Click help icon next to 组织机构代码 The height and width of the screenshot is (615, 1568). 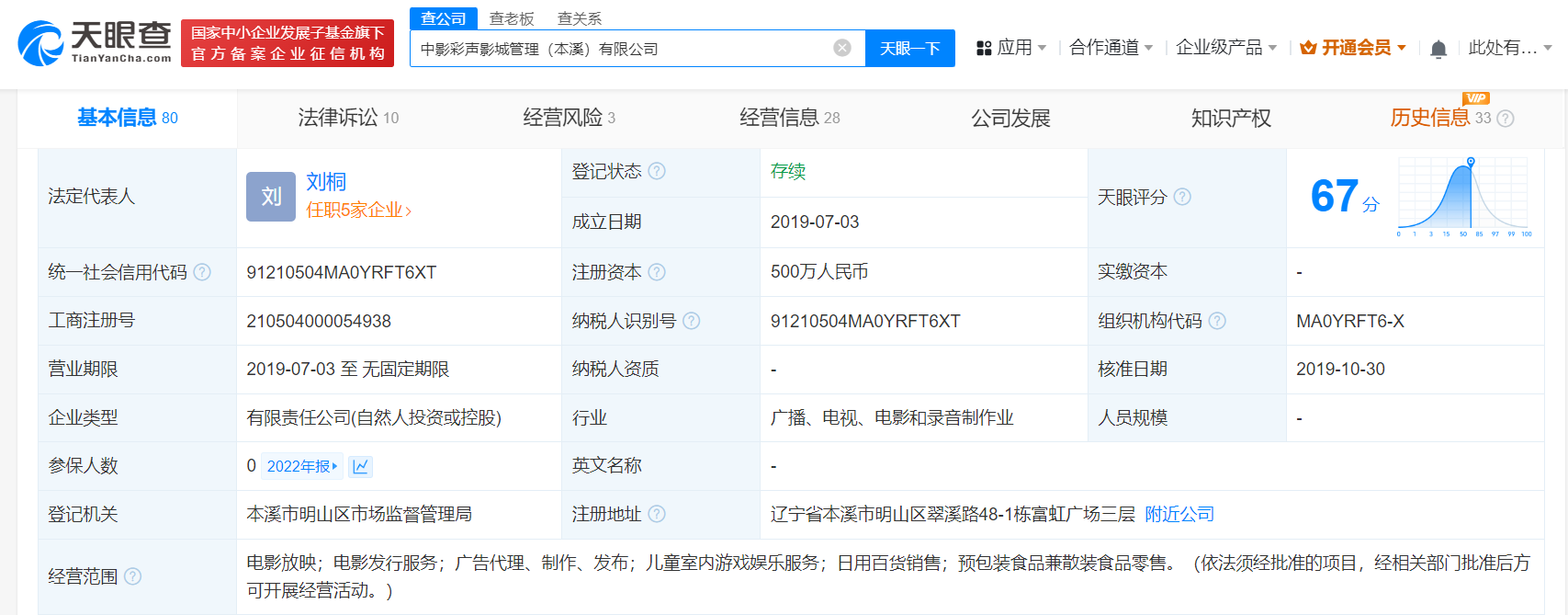coord(1217,321)
